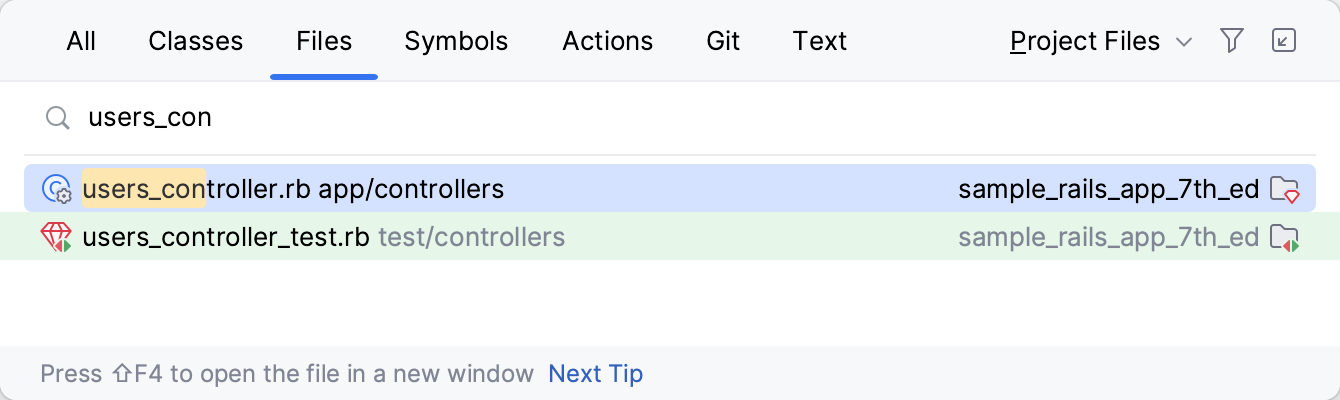
Task: Click the users_controller.rb controller file icon
Action: [x=55, y=189]
